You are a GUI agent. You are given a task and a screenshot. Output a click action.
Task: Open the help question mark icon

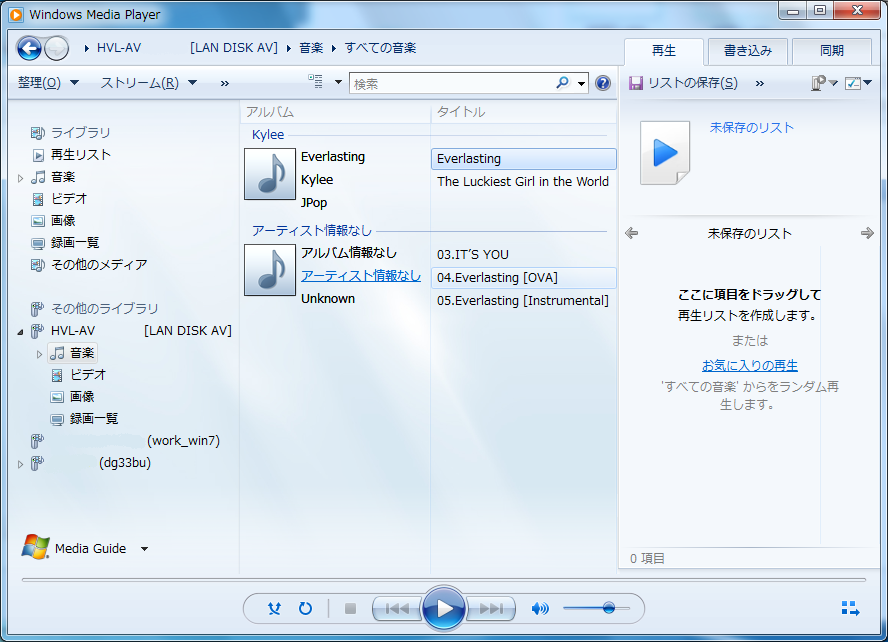click(x=603, y=83)
